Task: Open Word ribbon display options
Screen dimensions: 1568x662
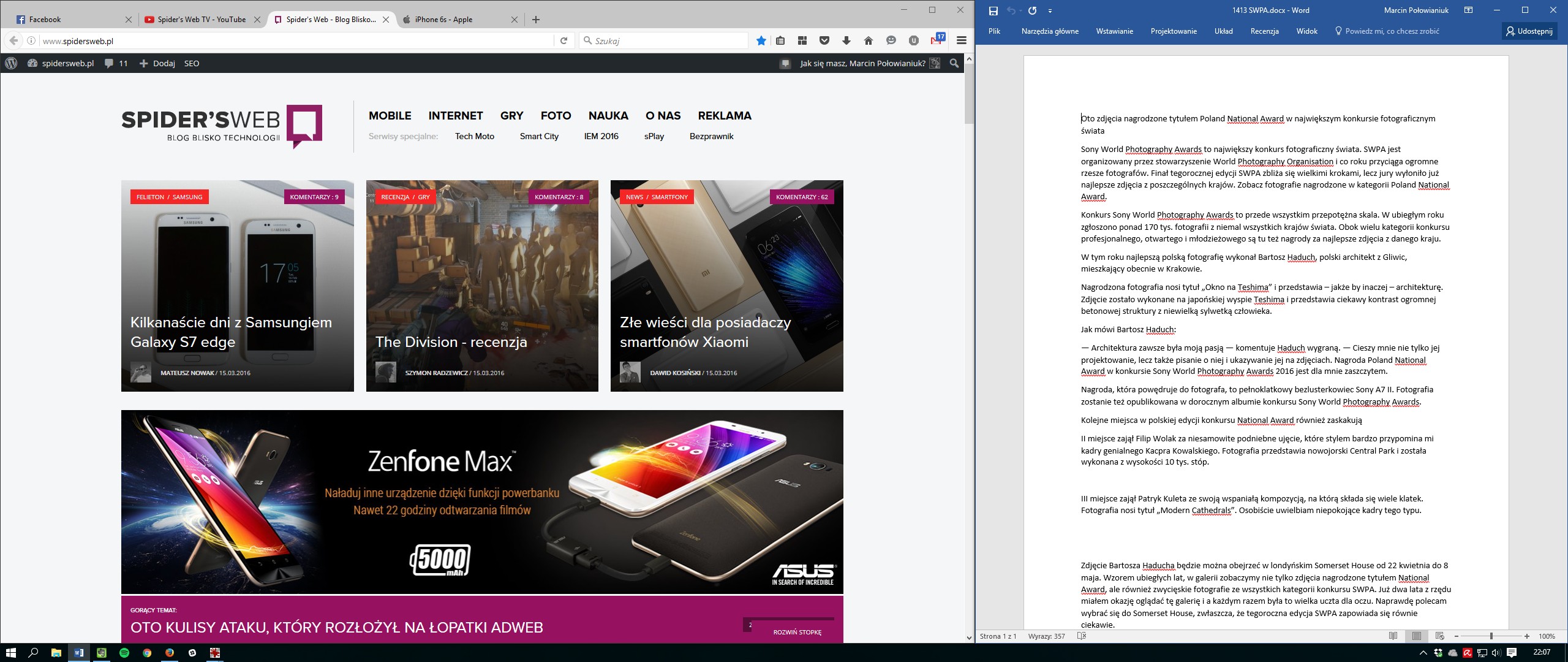Action: (1468, 10)
